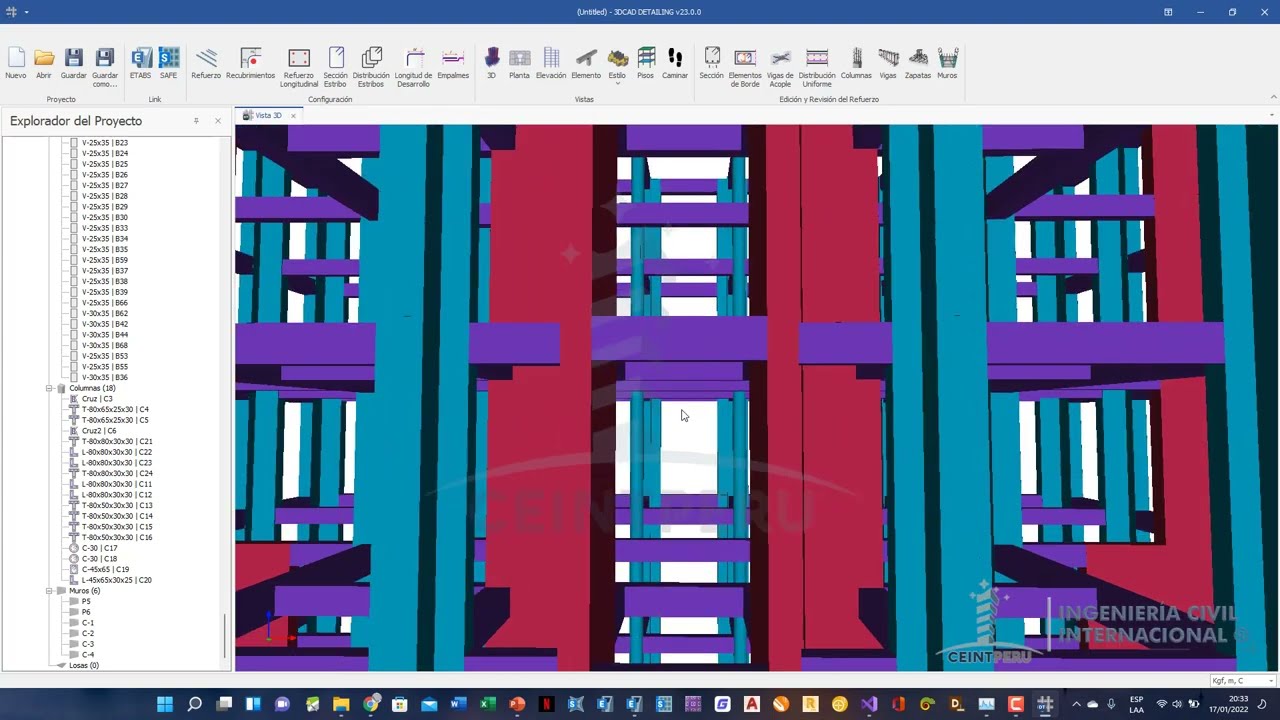
Task: Open Sección Estribo settings
Action: (x=336, y=68)
